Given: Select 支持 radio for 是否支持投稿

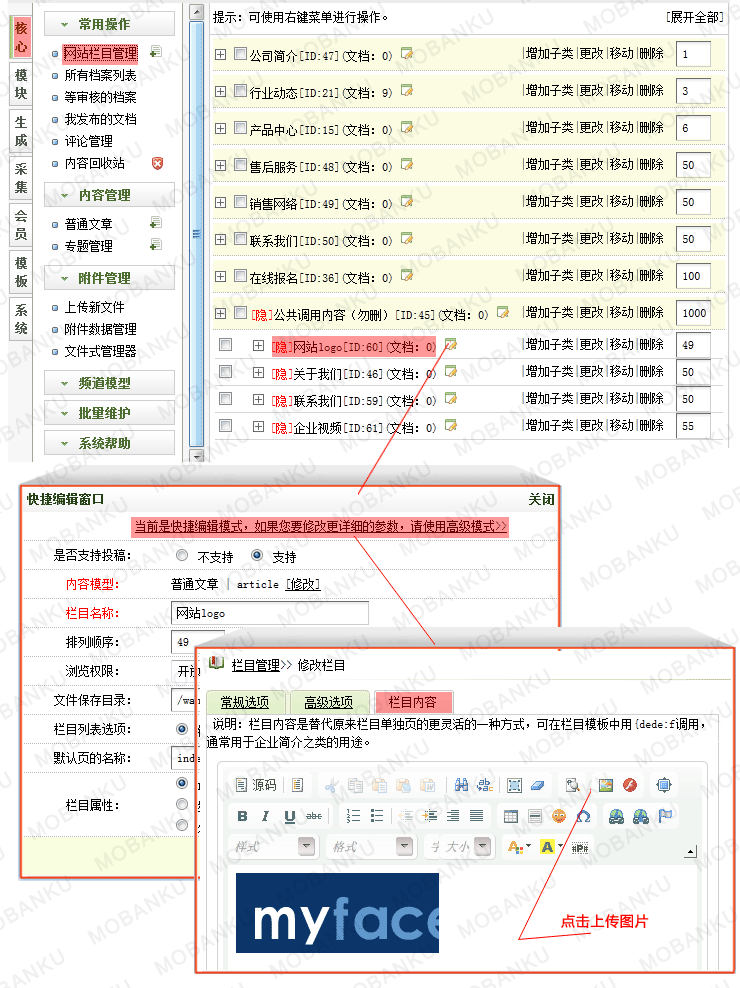Looking at the screenshot, I should tap(257, 555).
